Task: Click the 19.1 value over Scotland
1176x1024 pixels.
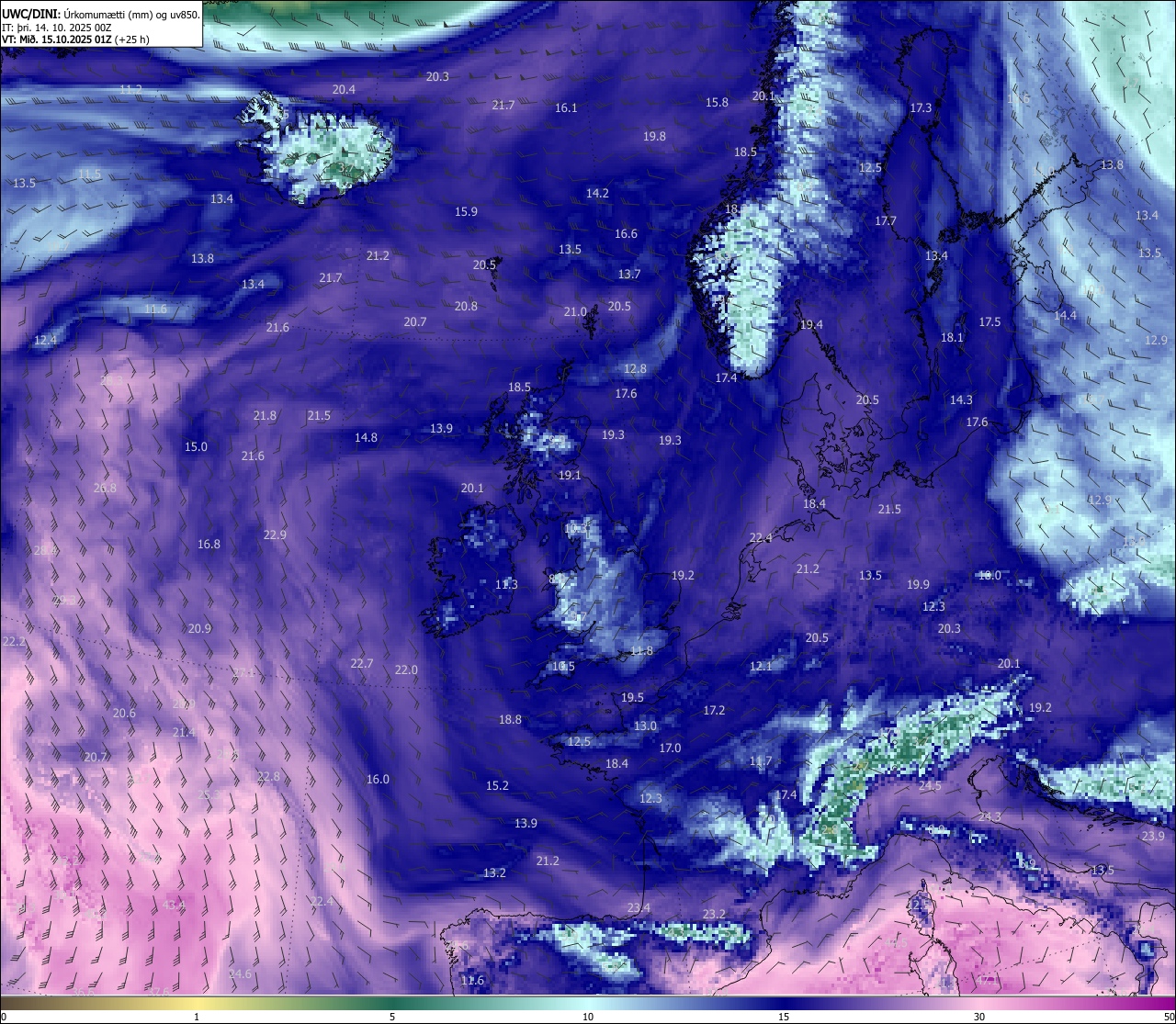Action: (x=570, y=476)
